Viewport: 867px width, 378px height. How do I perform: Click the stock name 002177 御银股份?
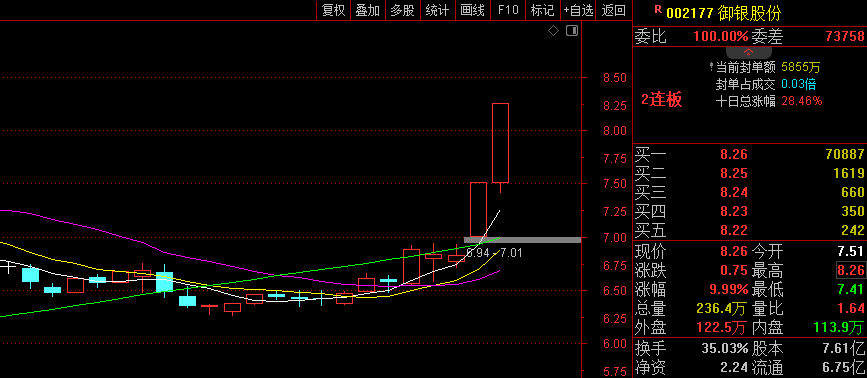click(724, 13)
